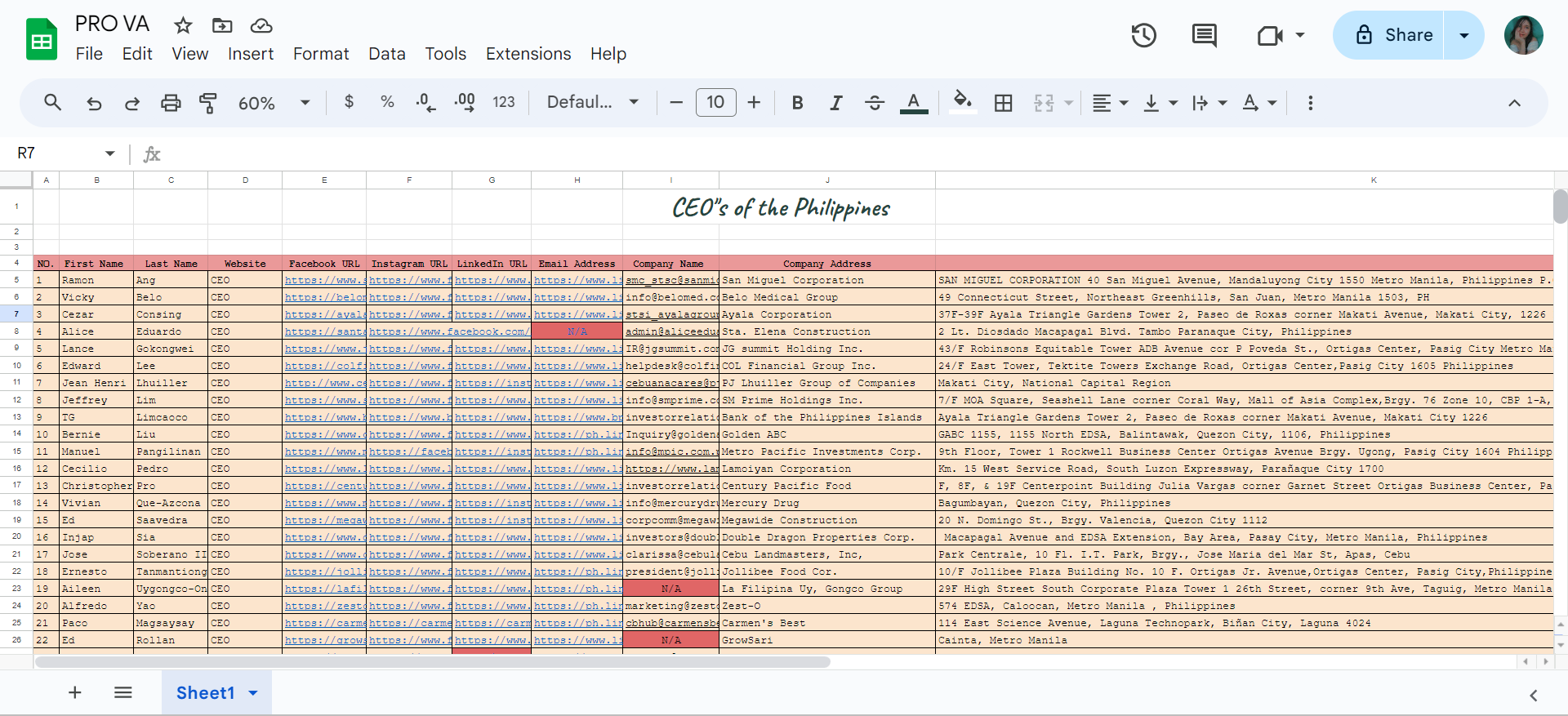
Task: Open the comments panel icon
Action: click(x=1205, y=35)
